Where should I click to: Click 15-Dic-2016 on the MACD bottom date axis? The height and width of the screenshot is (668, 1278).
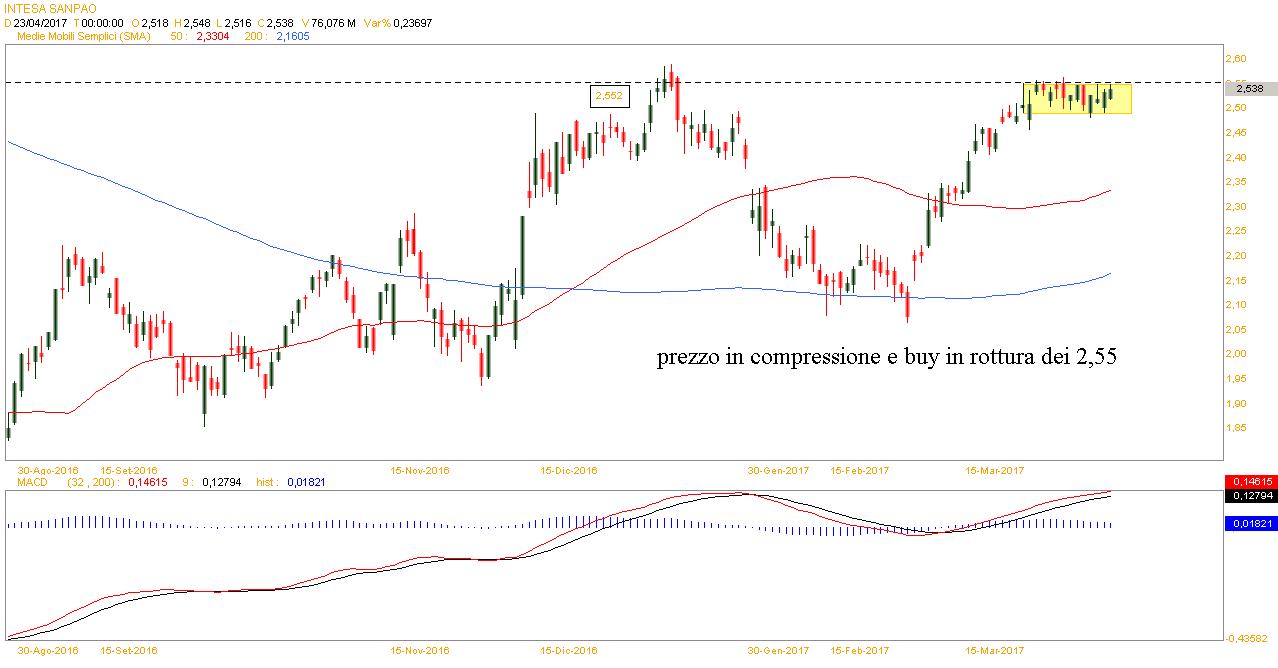568,650
